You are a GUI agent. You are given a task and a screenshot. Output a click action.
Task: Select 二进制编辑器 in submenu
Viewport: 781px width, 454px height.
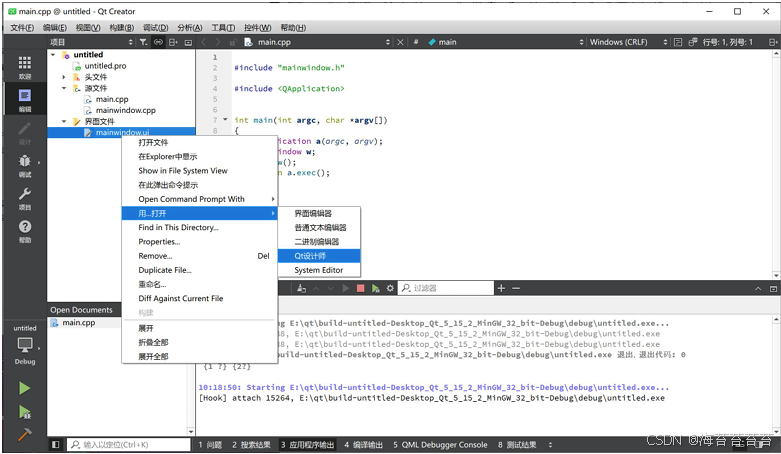319,242
